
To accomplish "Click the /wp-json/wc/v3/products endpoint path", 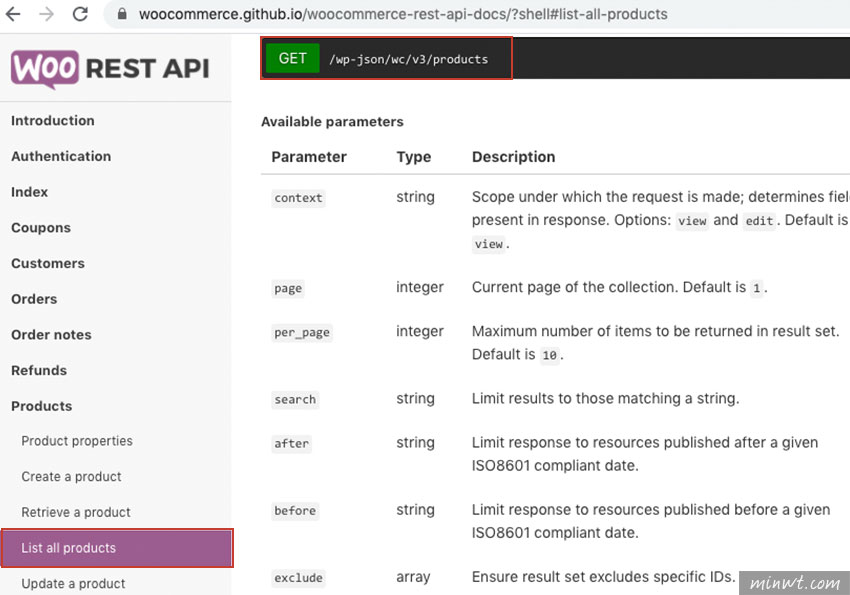I will [x=409, y=60].
